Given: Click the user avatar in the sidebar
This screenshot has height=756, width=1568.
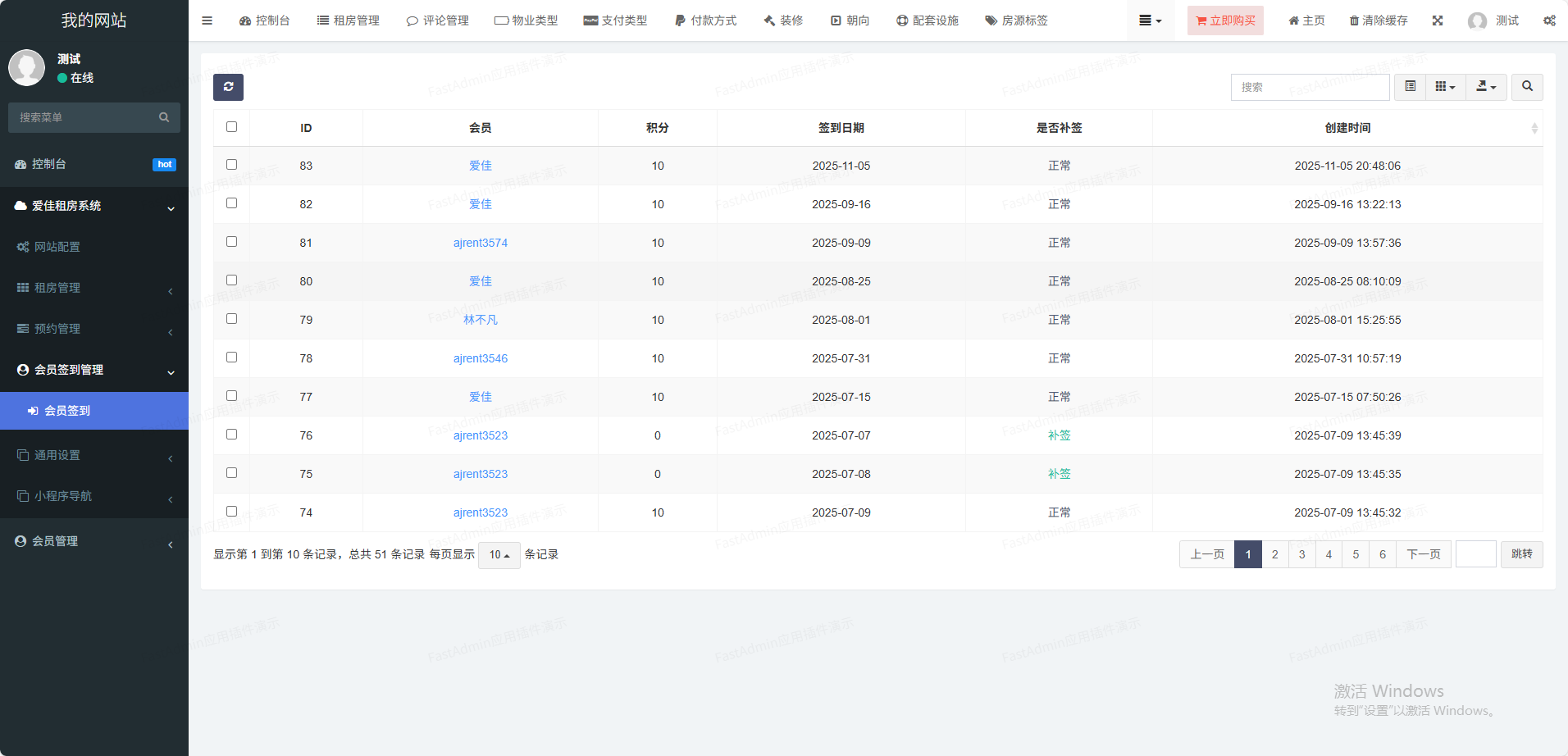Looking at the screenshot, I should tap(27, 68).
